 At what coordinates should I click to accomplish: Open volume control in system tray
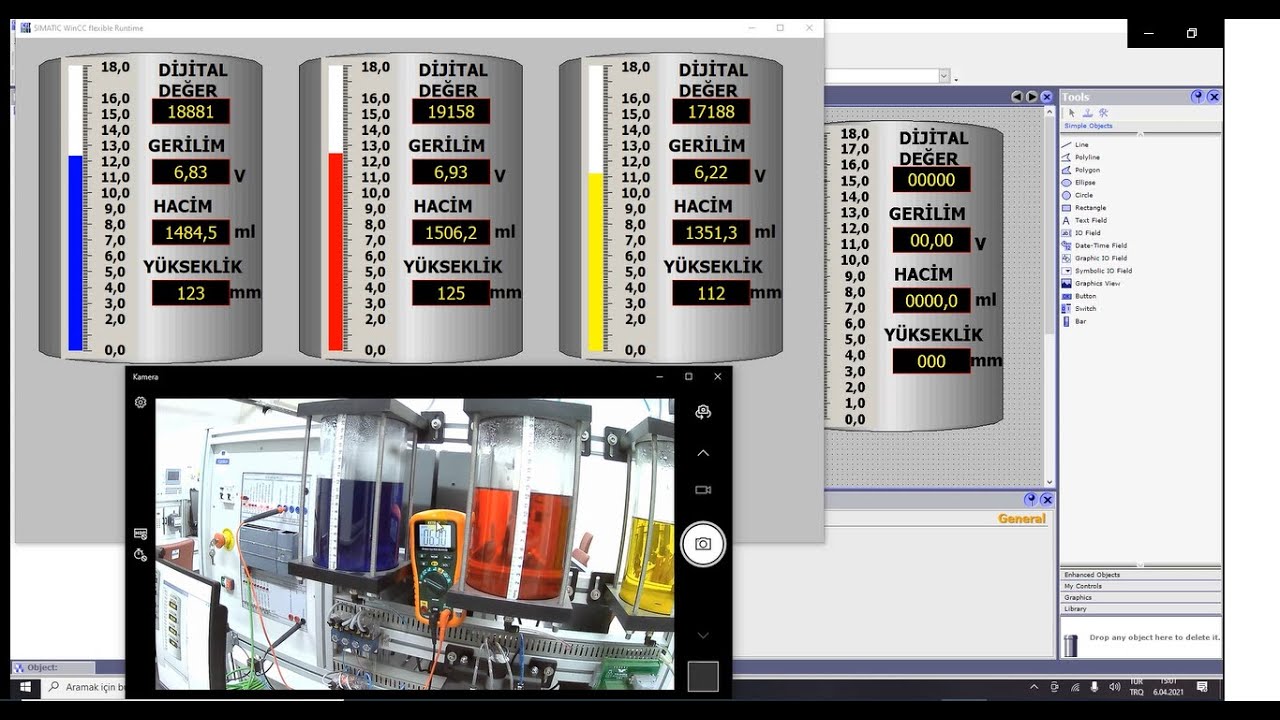coord(1114,687)
